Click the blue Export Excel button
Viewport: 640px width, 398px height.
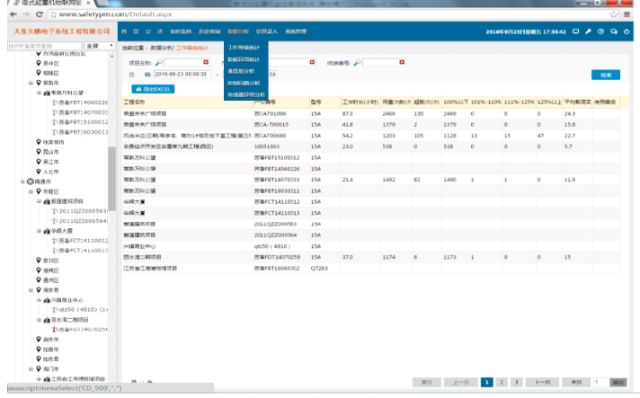[153, 89]
